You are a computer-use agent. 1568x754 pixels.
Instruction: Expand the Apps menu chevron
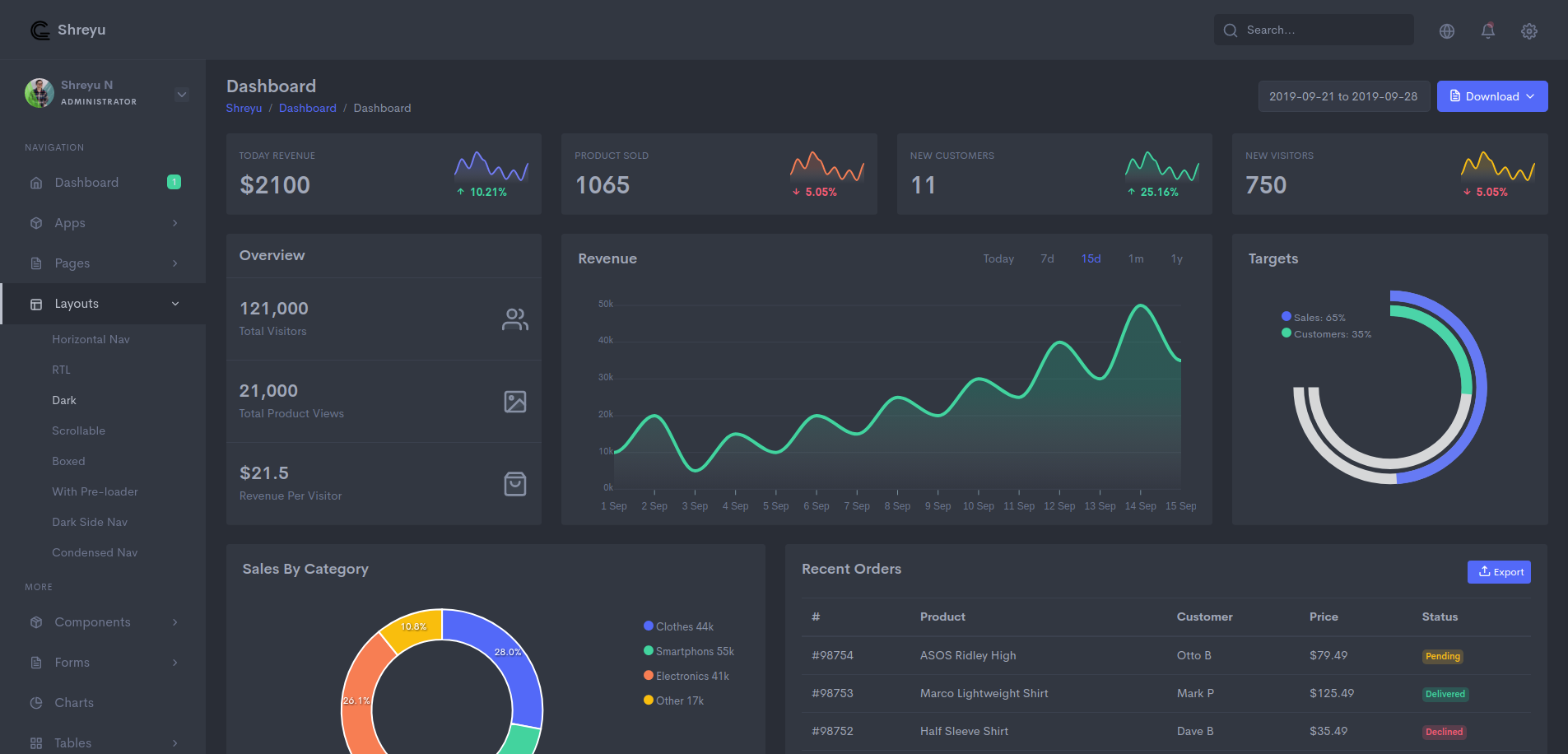(x=175, y=223)
